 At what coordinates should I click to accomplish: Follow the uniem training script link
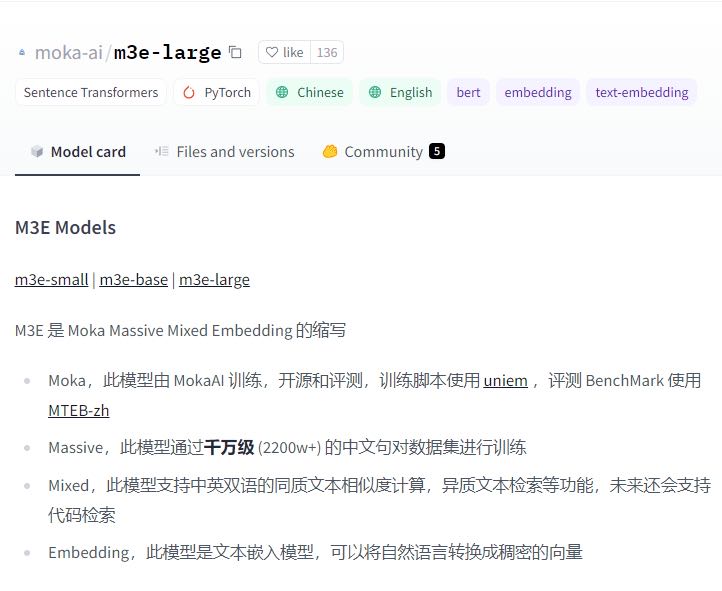(505, 381)
